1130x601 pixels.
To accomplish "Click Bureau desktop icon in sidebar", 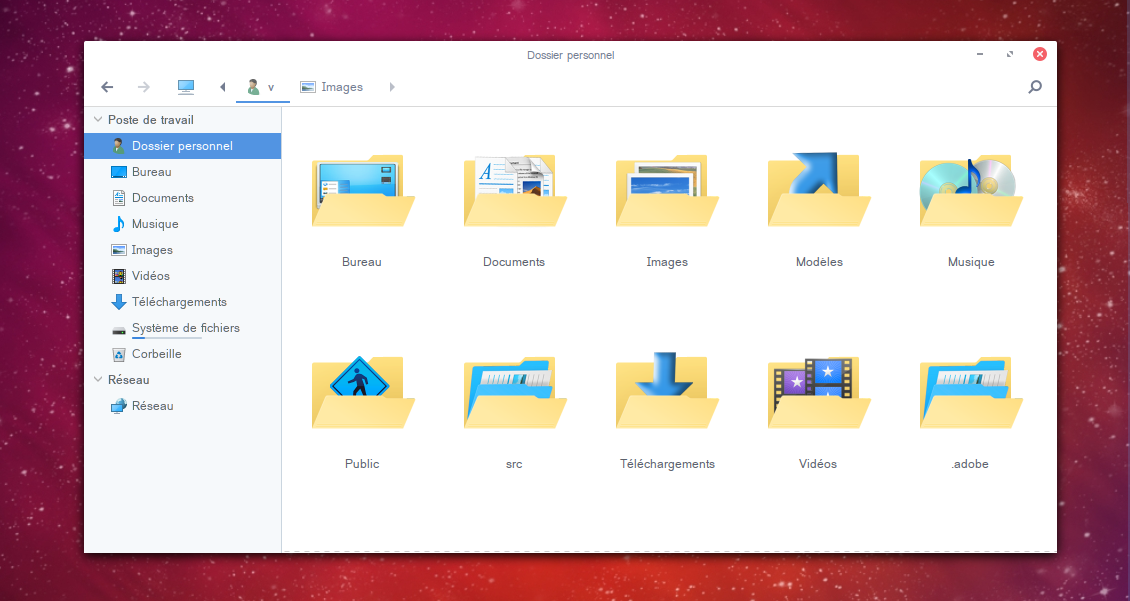I will (119, 172).
